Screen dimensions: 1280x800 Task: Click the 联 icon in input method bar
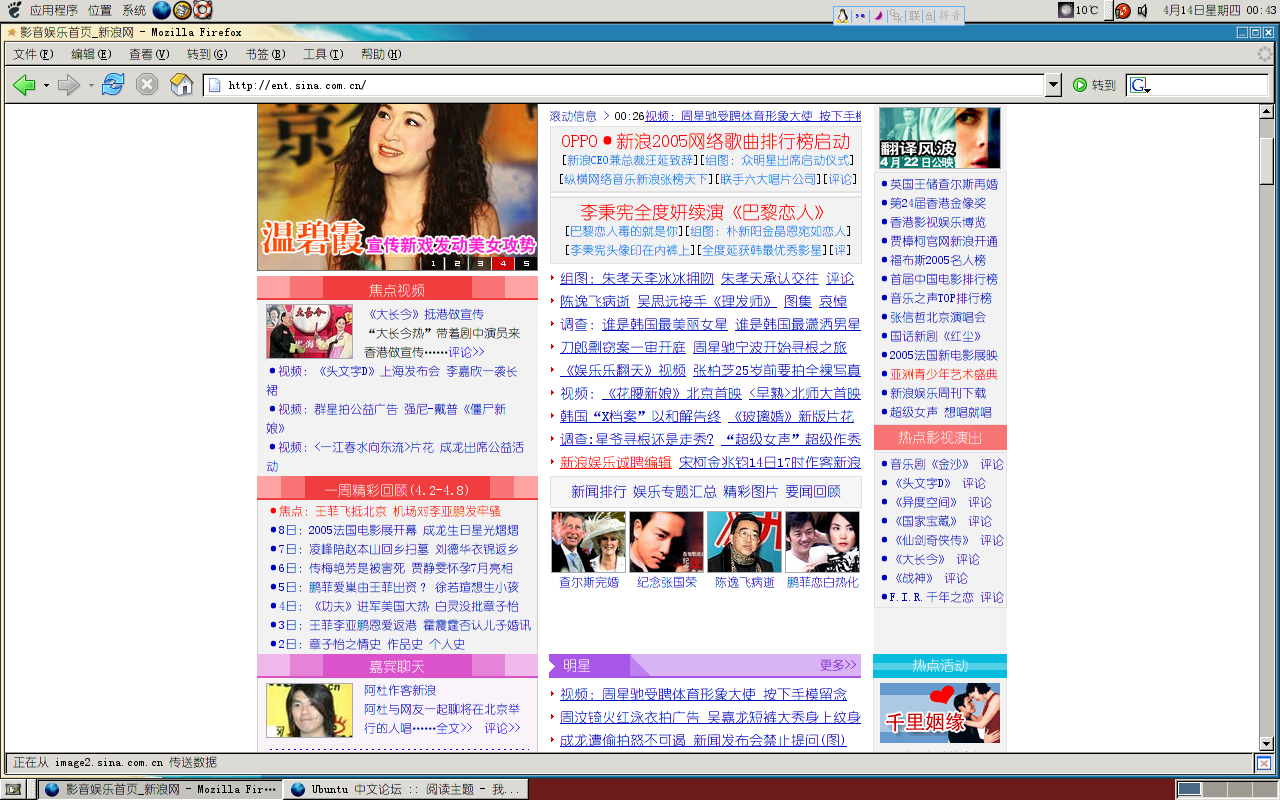913,16
